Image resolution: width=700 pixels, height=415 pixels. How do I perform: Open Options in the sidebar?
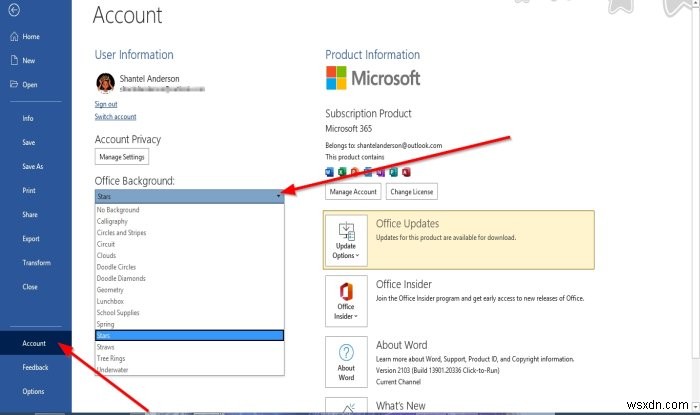[33, 391]
